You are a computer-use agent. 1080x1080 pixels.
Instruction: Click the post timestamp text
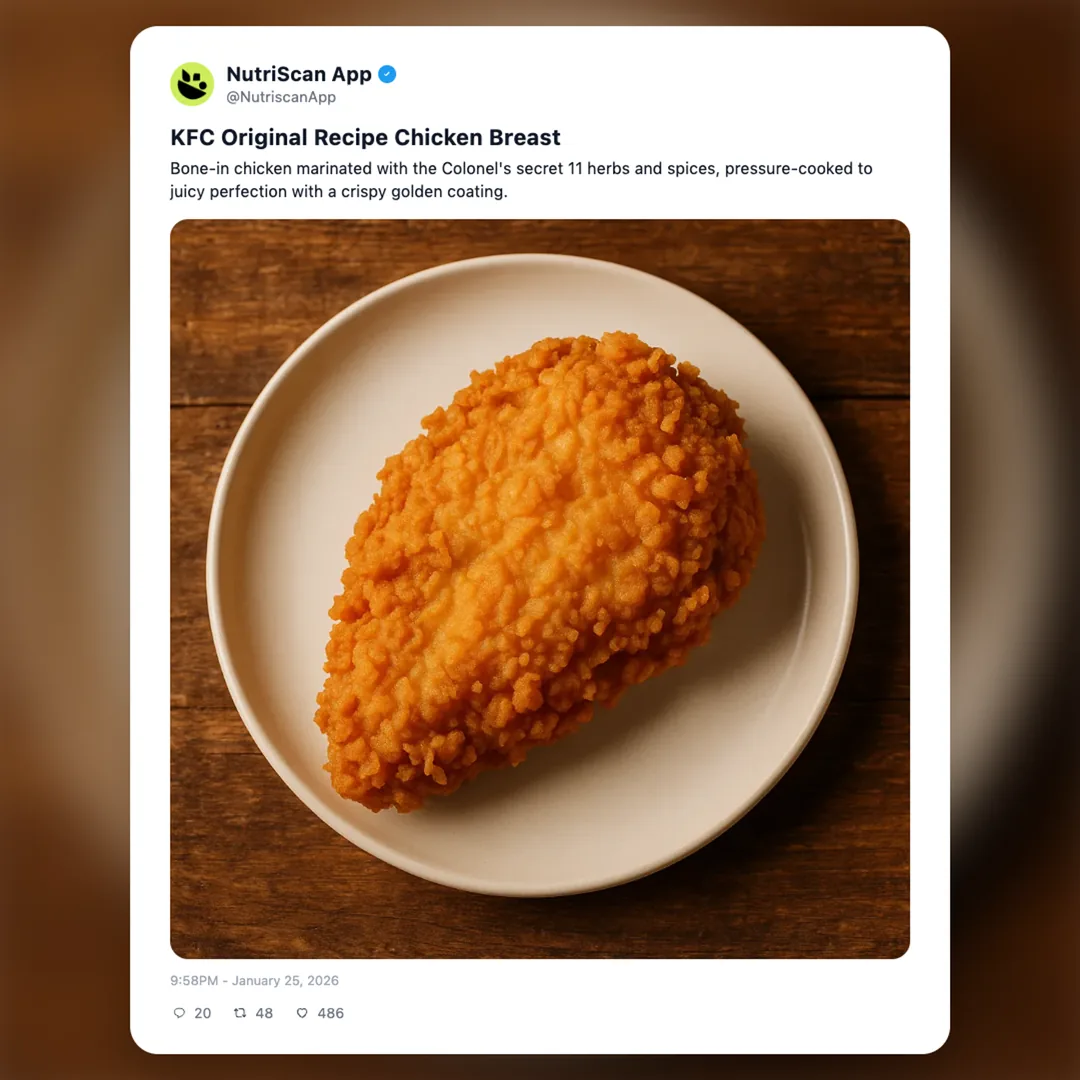tap(254, 980)
